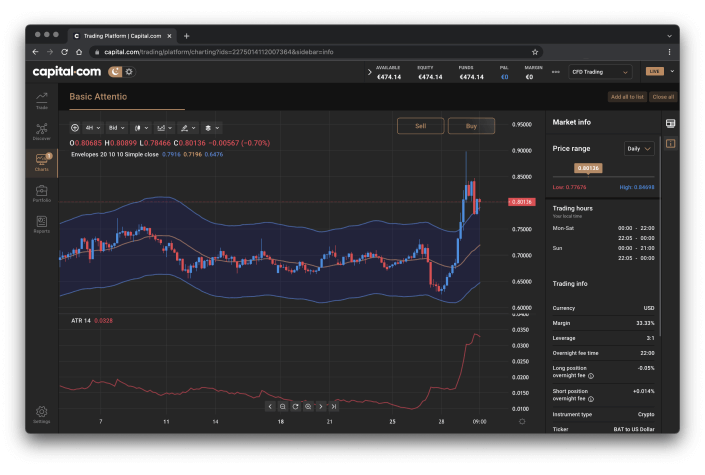Open the Charts section in sidebar
Image resolution: width=705 pixels, height=475 pixels.
(41, 162)
